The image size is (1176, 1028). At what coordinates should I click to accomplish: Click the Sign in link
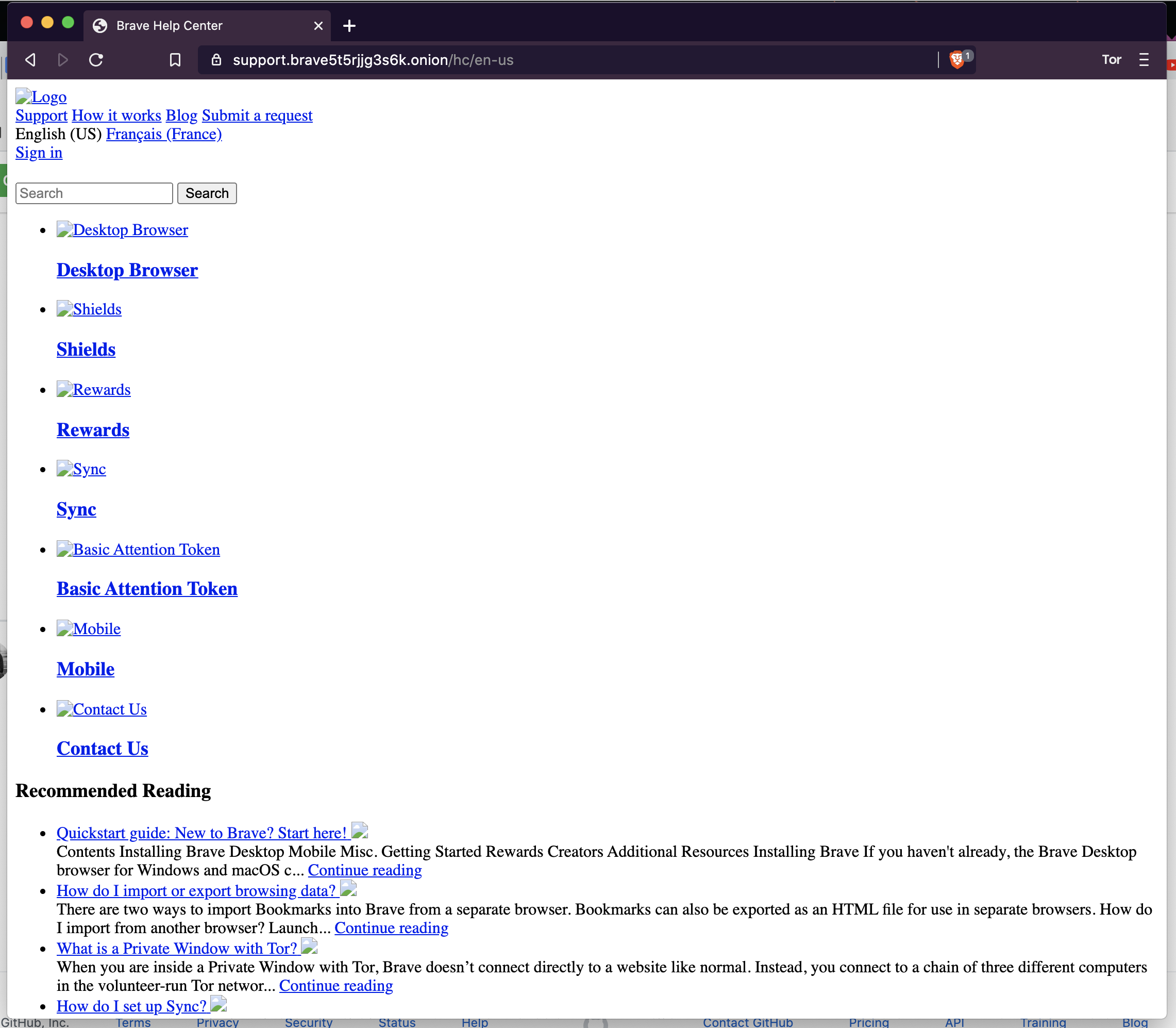click(39, 153)
